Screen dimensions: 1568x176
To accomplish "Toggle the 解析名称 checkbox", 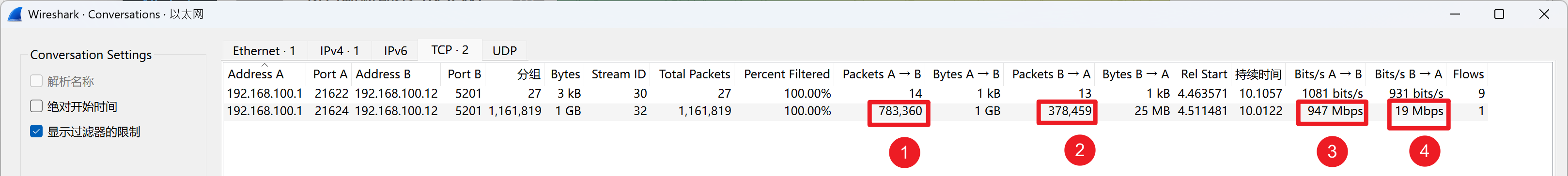I will coord(36,81).
